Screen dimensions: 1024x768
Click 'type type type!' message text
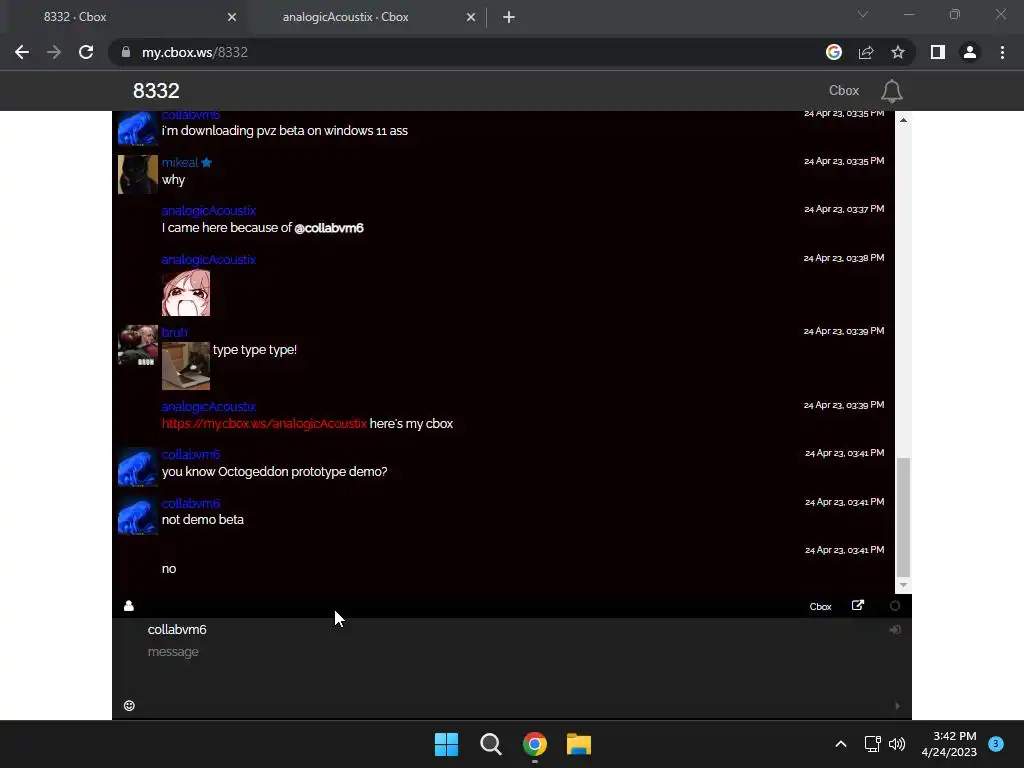point(255,349)
